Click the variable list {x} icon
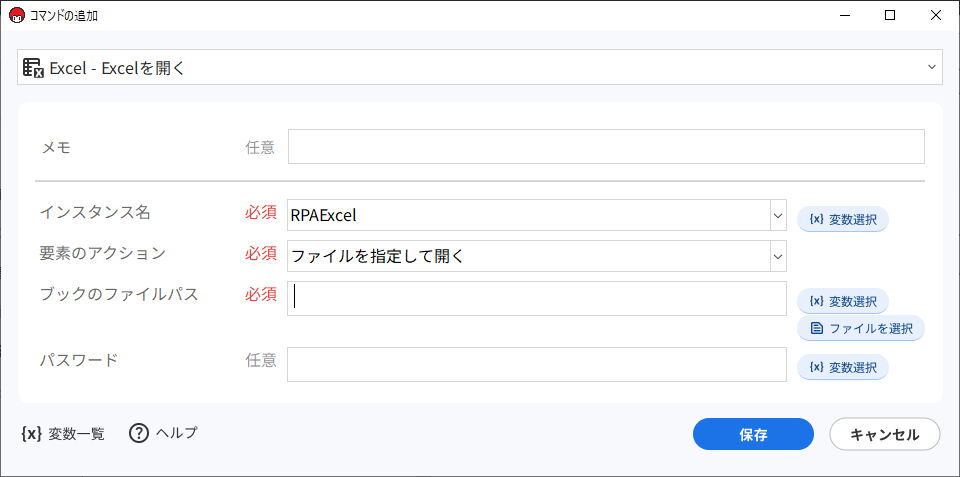Screen dimensions: 960x477 click(31, 434)
